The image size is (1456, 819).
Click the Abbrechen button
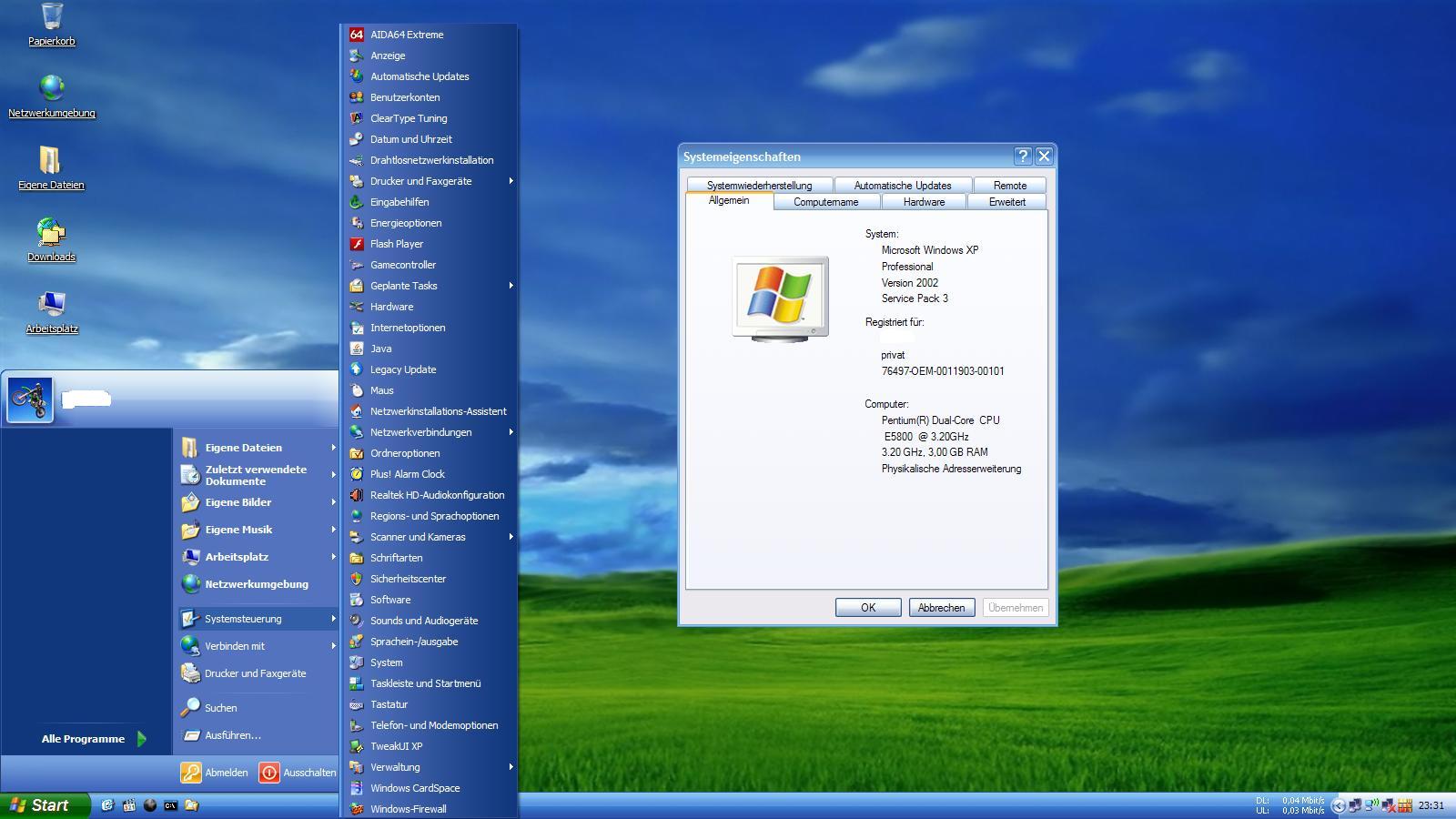[x=942, y=608]
